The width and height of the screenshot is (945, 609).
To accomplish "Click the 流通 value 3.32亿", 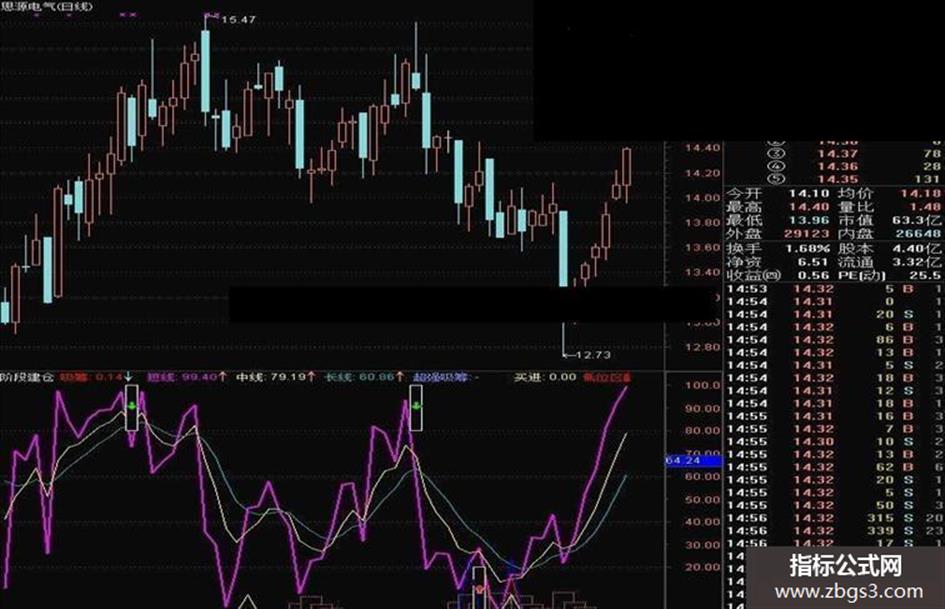I will tap(916, 262).
